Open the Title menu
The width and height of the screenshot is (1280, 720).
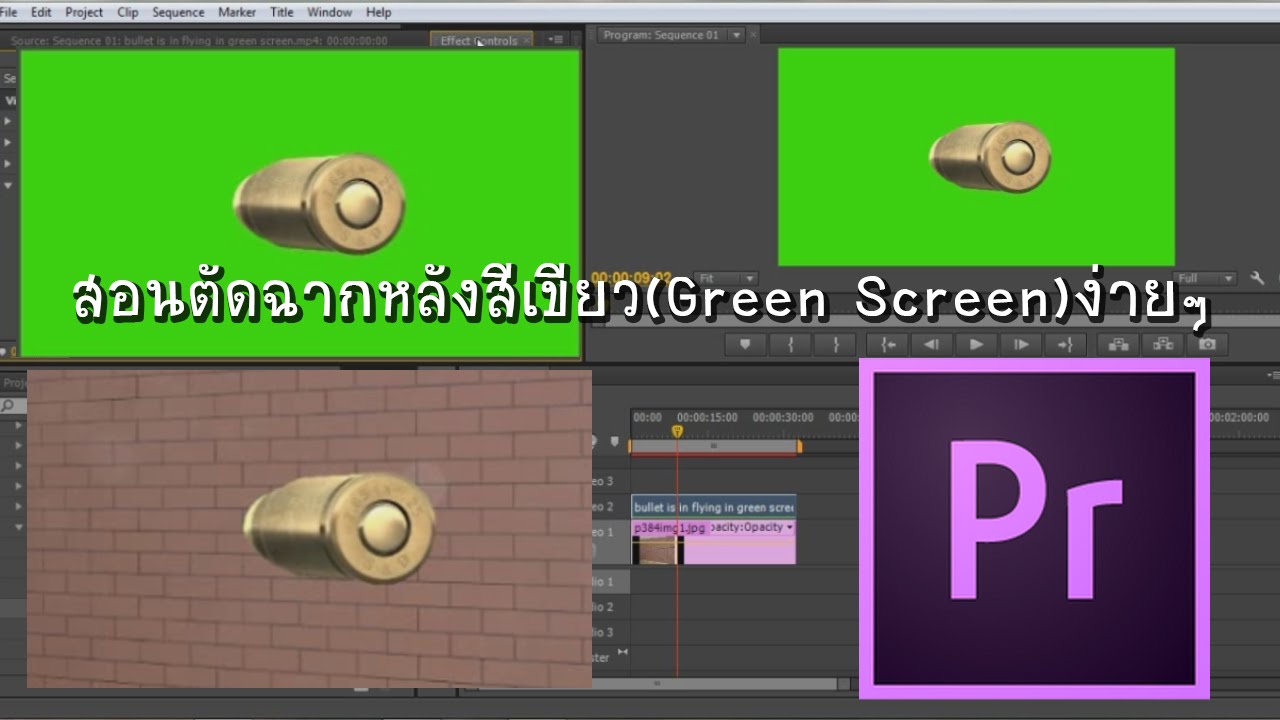pos(282,12)
